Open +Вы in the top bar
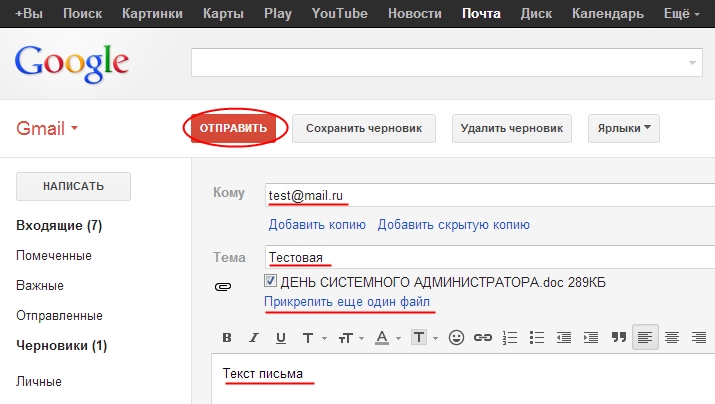Viewport: 715px width, 404px height. click(29, 14)
